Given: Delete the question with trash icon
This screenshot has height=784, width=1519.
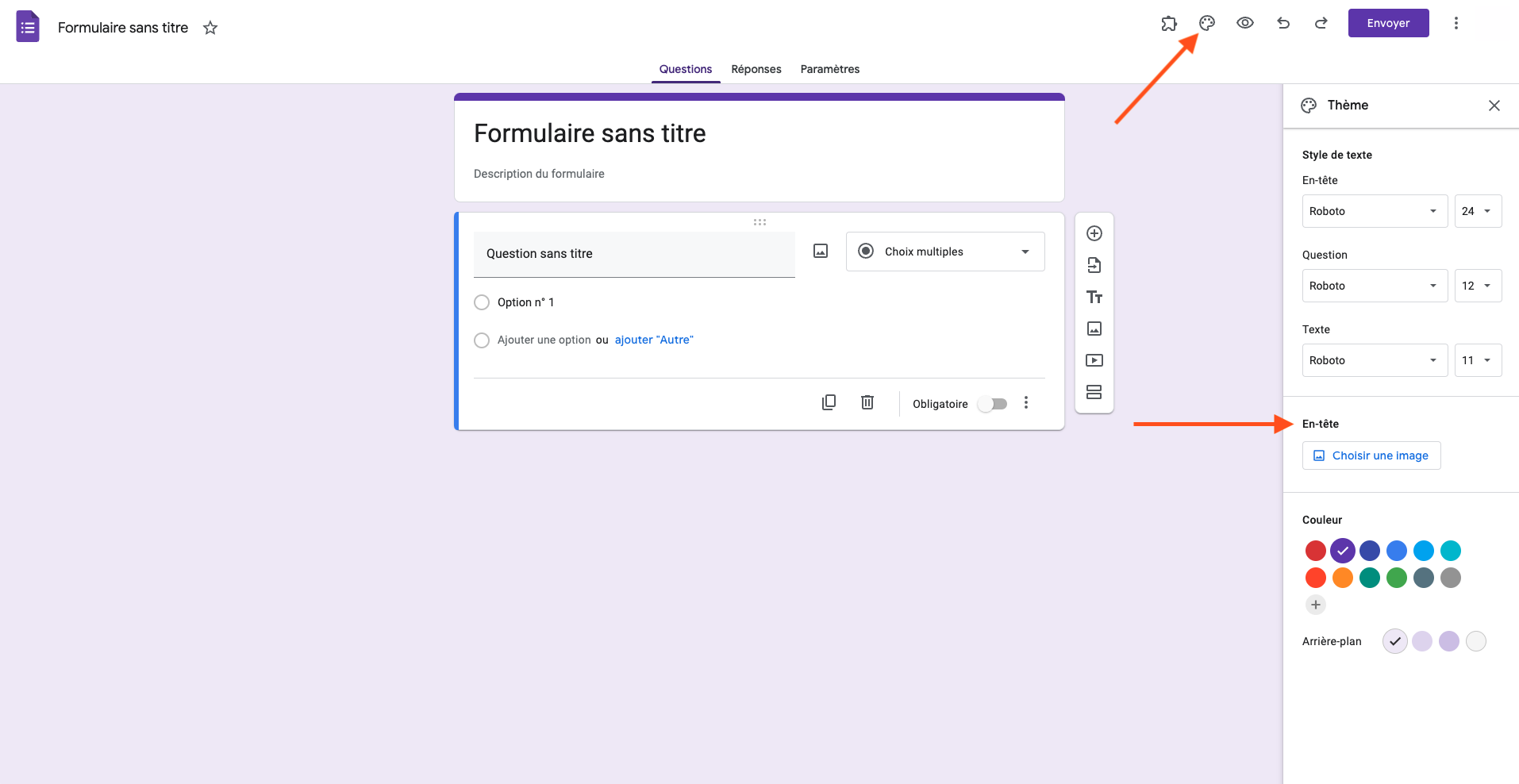Looking at the screenshot, I should (867, 402).
